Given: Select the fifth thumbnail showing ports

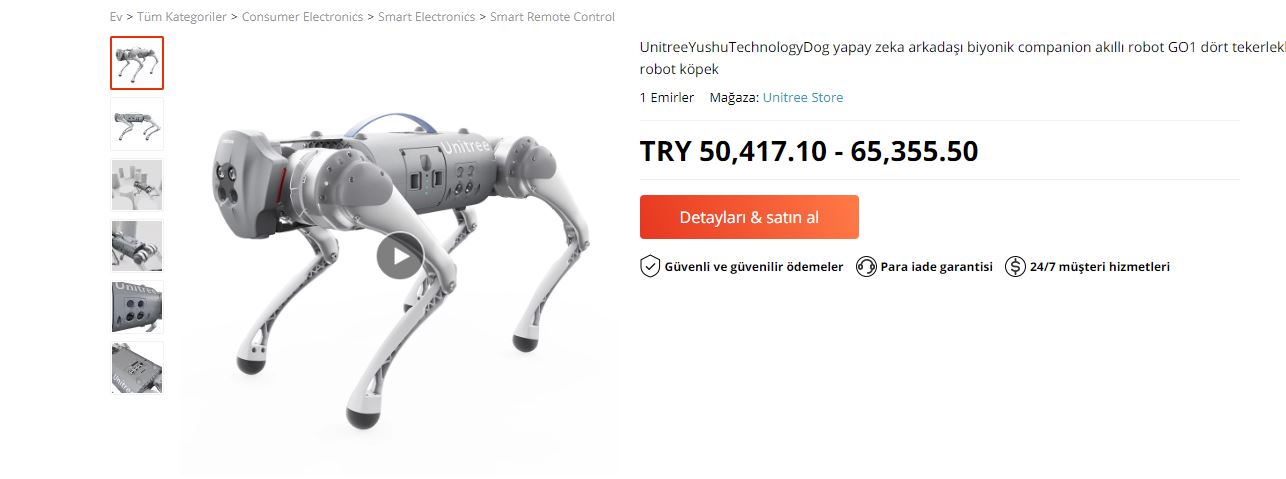Looking at the screenshot, I should click(x=137, y=307).
